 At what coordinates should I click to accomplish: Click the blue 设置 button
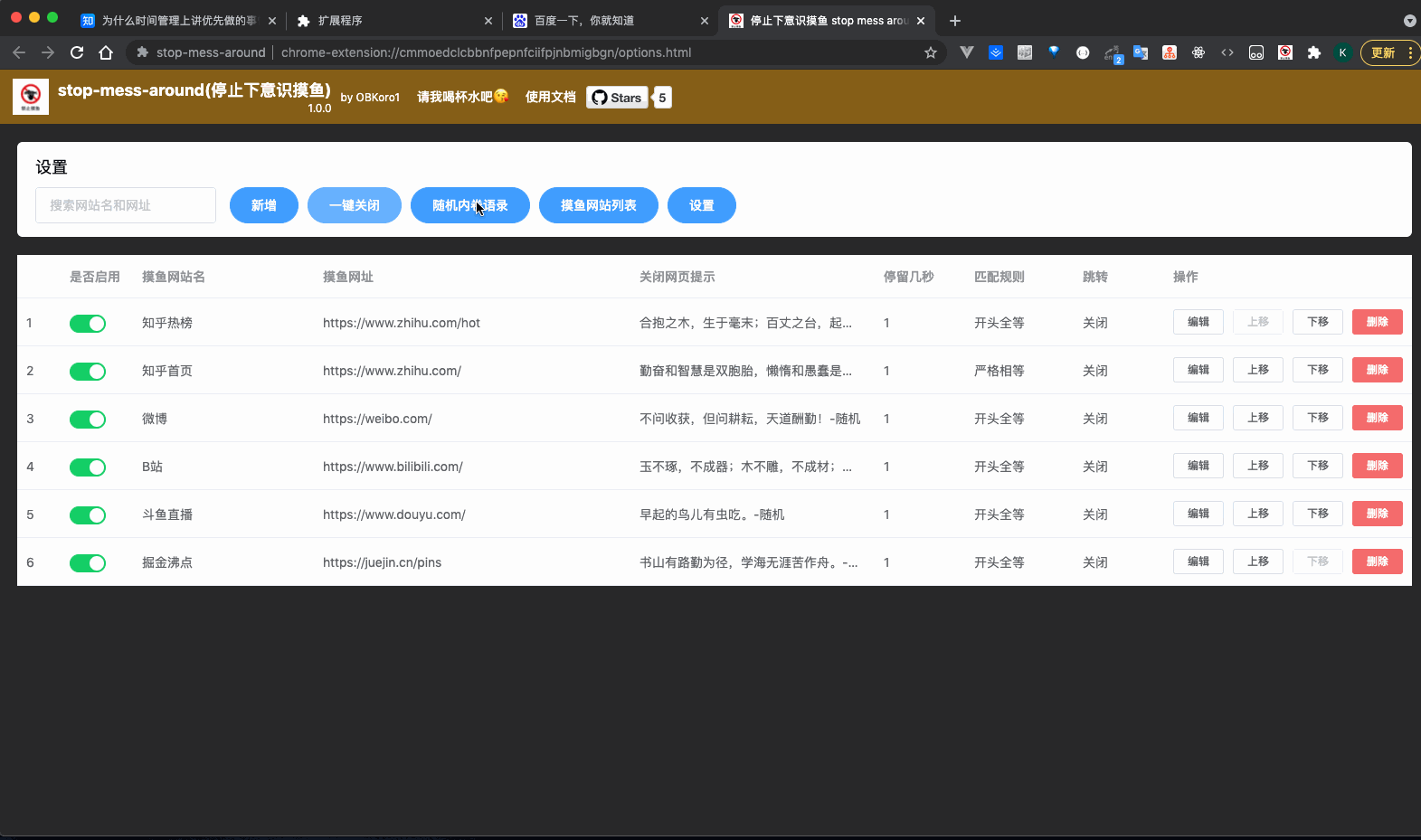point(702,205)
